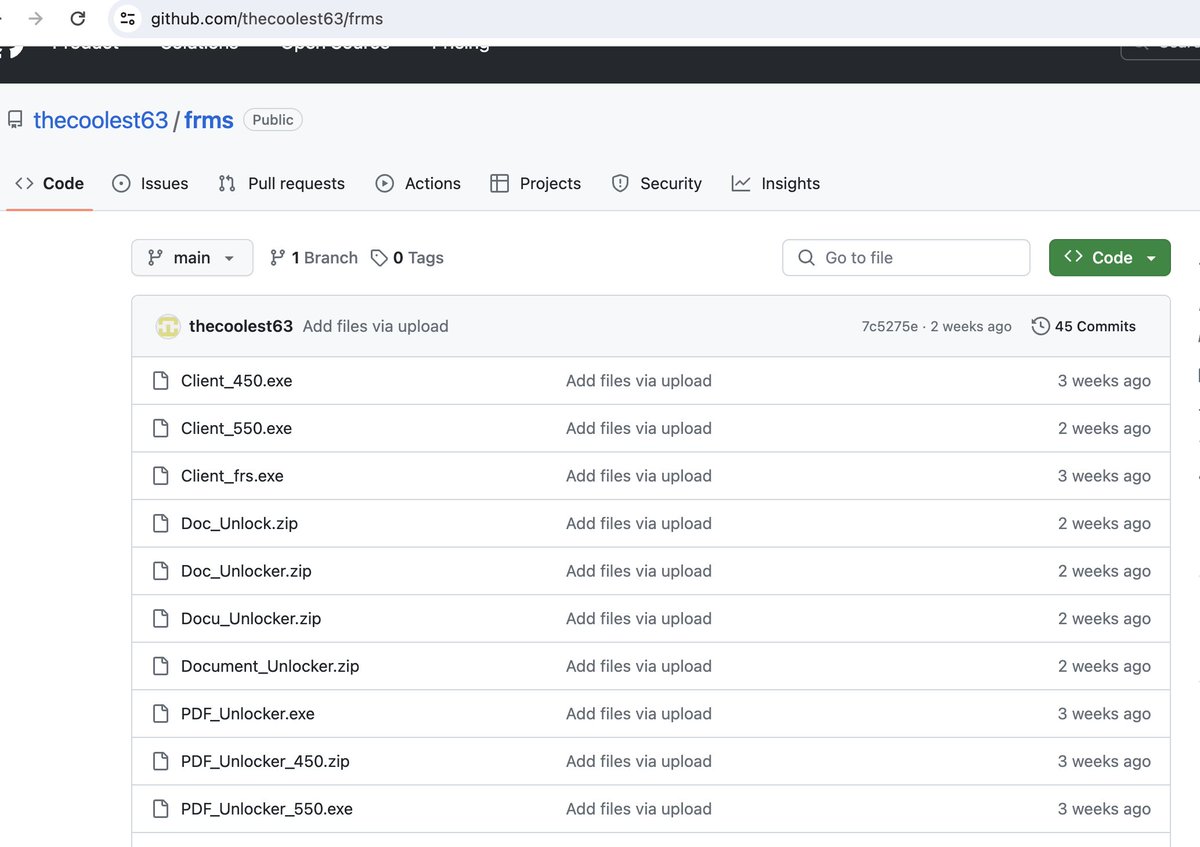Open the Actions tab
This screenshot has width=1200, height=847.
418,183
